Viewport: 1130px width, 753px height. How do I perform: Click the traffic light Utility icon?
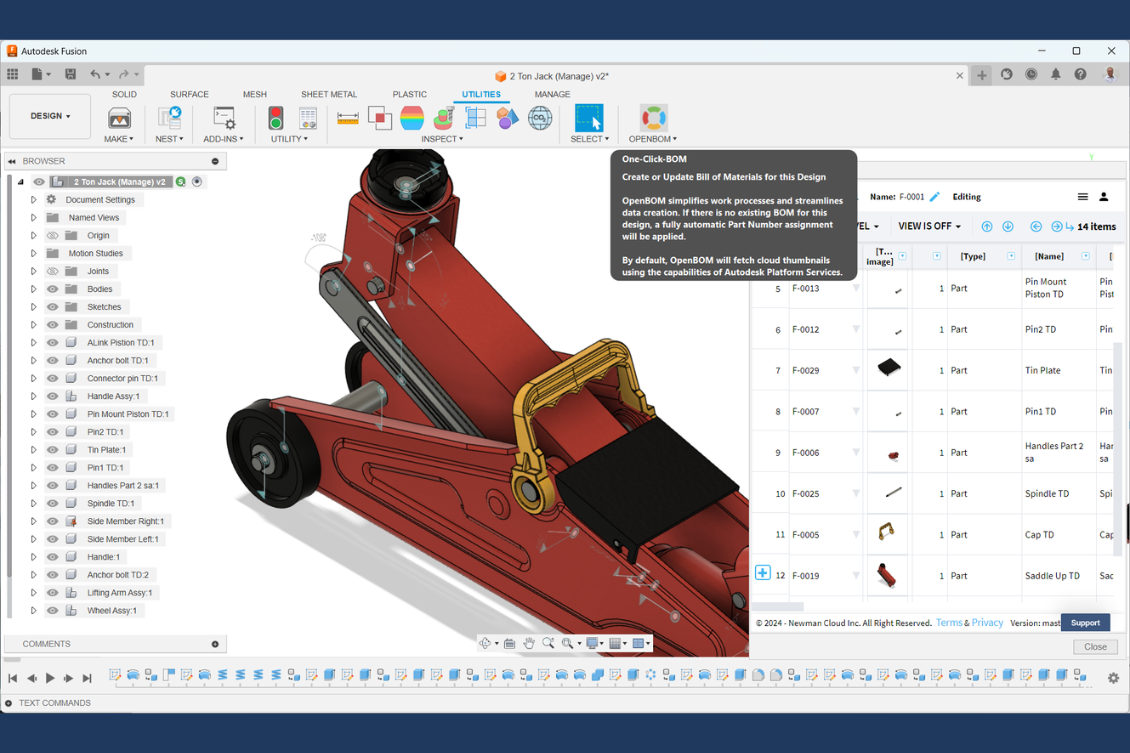tap(275, 118)
